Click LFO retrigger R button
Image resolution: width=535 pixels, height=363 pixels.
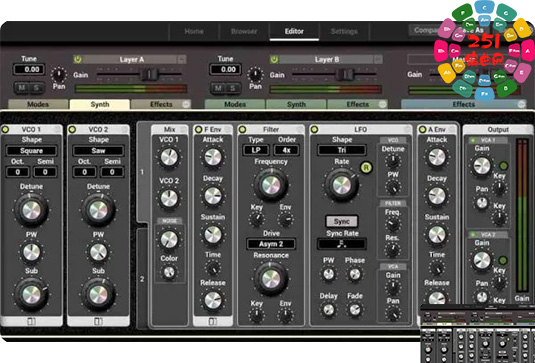(x=366, y=168)
